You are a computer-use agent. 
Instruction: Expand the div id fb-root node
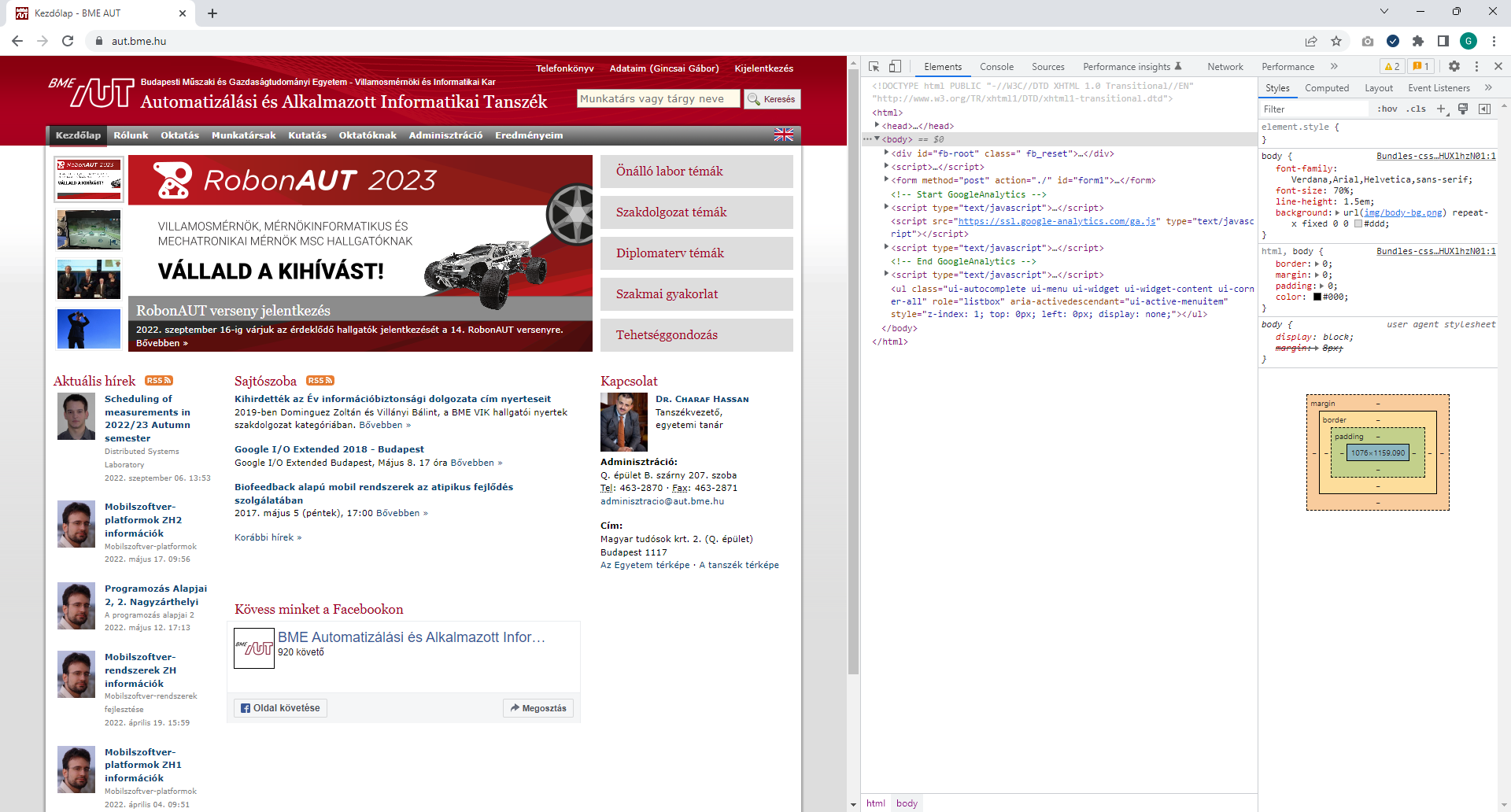(x=886, y=153)
